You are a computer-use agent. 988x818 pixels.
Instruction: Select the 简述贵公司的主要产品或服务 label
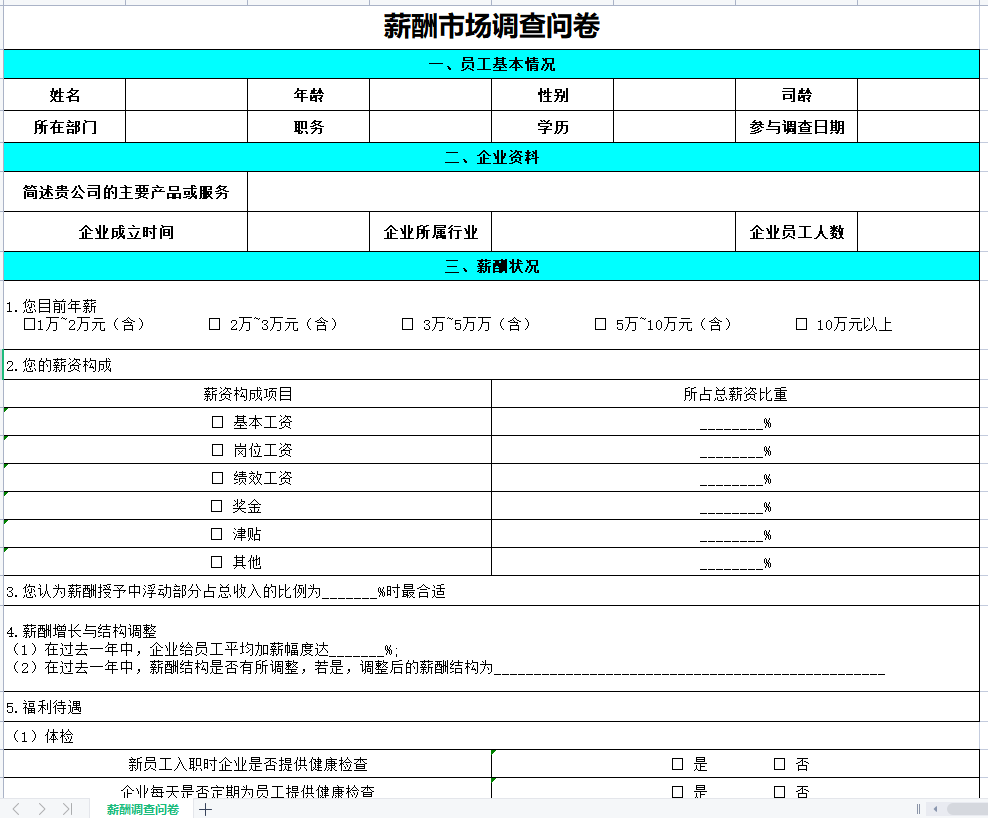pyautogui.click(x=125, y=192)
